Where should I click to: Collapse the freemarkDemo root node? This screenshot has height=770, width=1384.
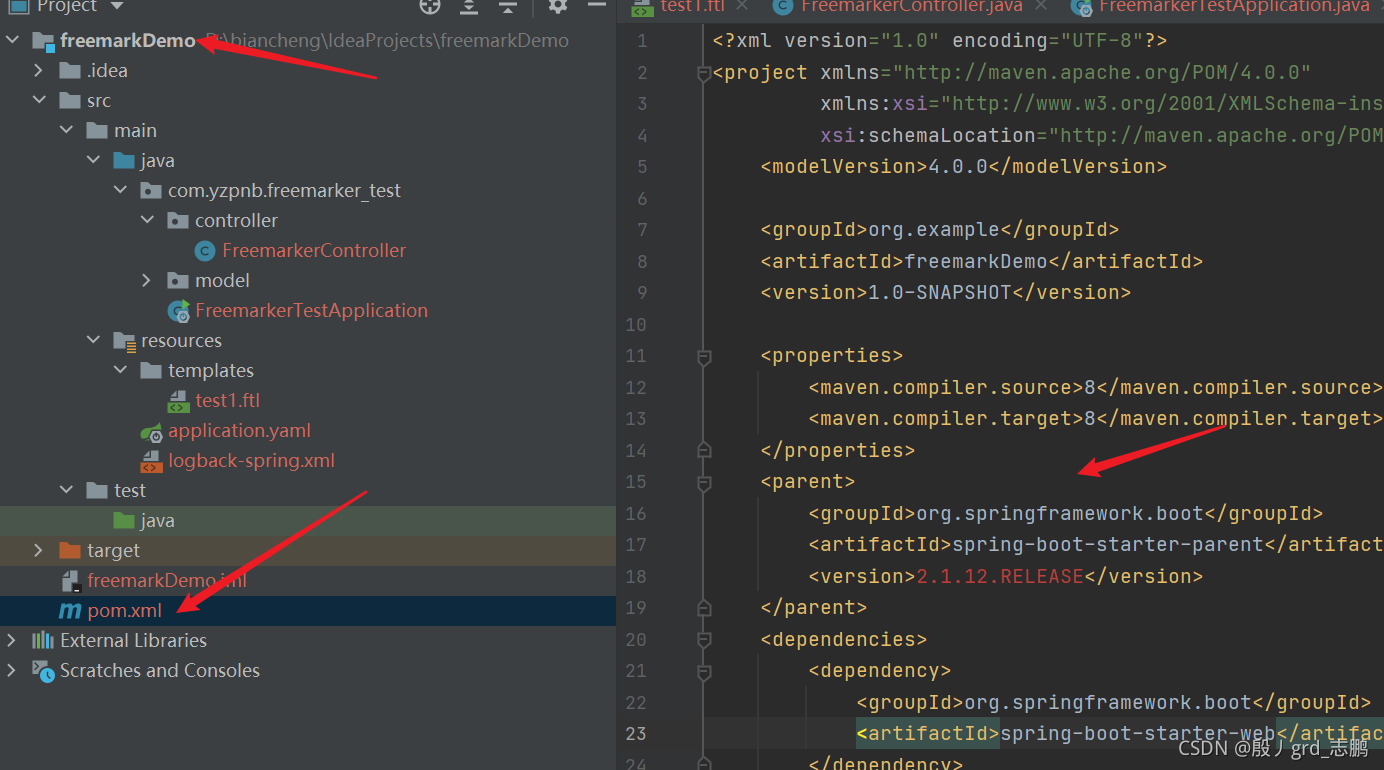click(12, 41)
